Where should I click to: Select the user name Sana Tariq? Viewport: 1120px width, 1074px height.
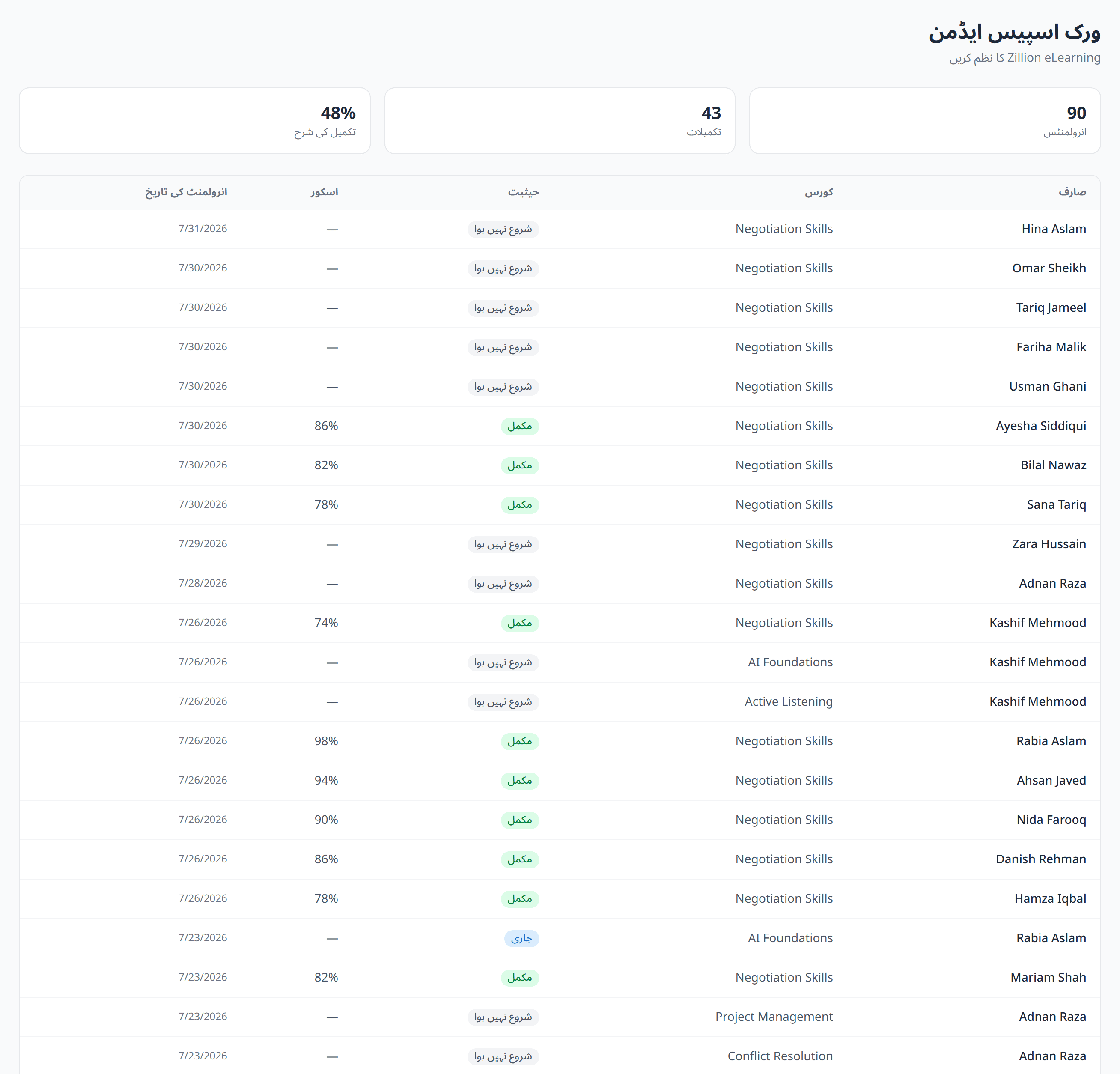(1056, 505)
